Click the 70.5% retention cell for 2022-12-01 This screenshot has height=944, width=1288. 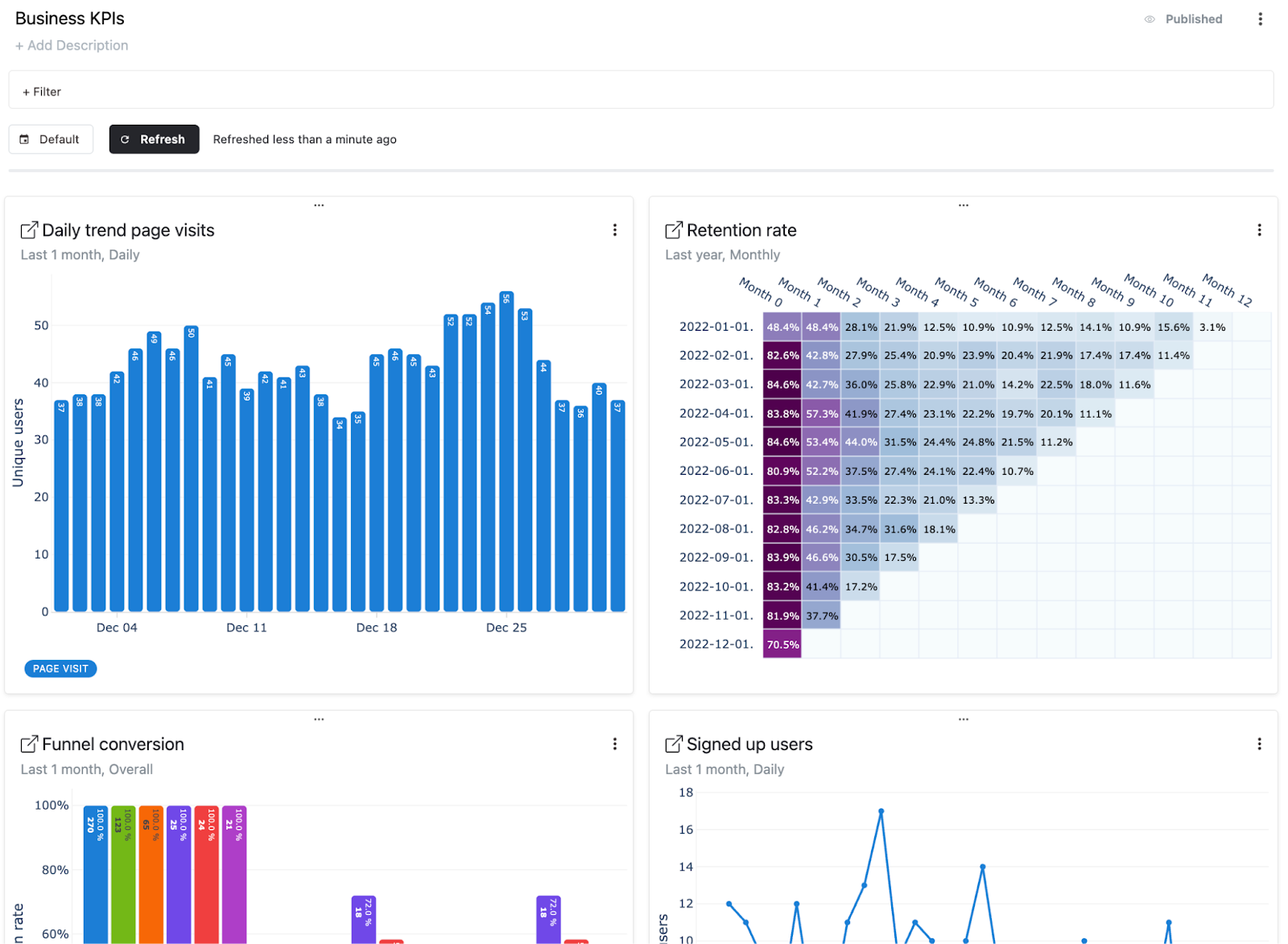pyautogui.click(x=782, y=645)
